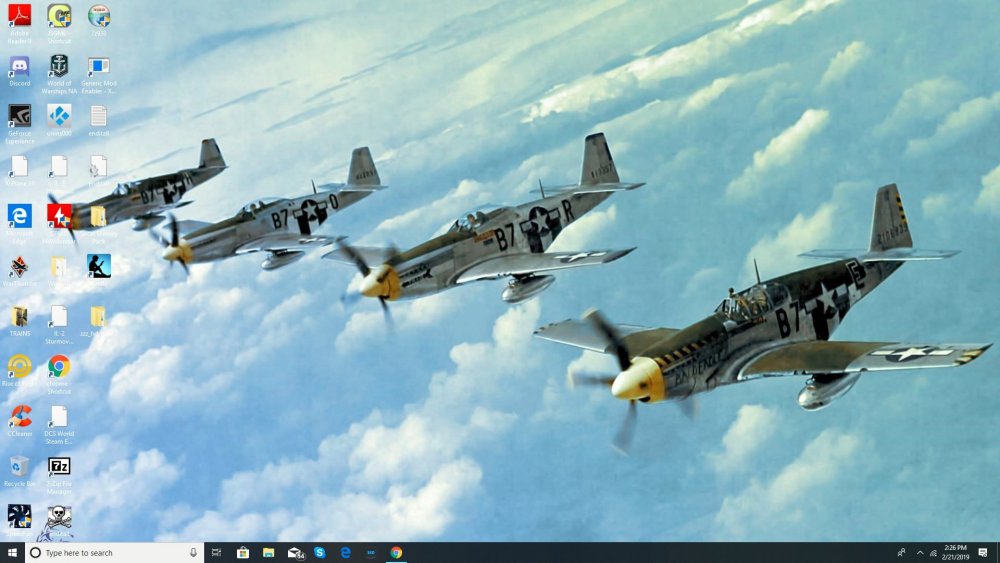Open Task View on the taskbar

pyautogui.click(x=216, y=552)
